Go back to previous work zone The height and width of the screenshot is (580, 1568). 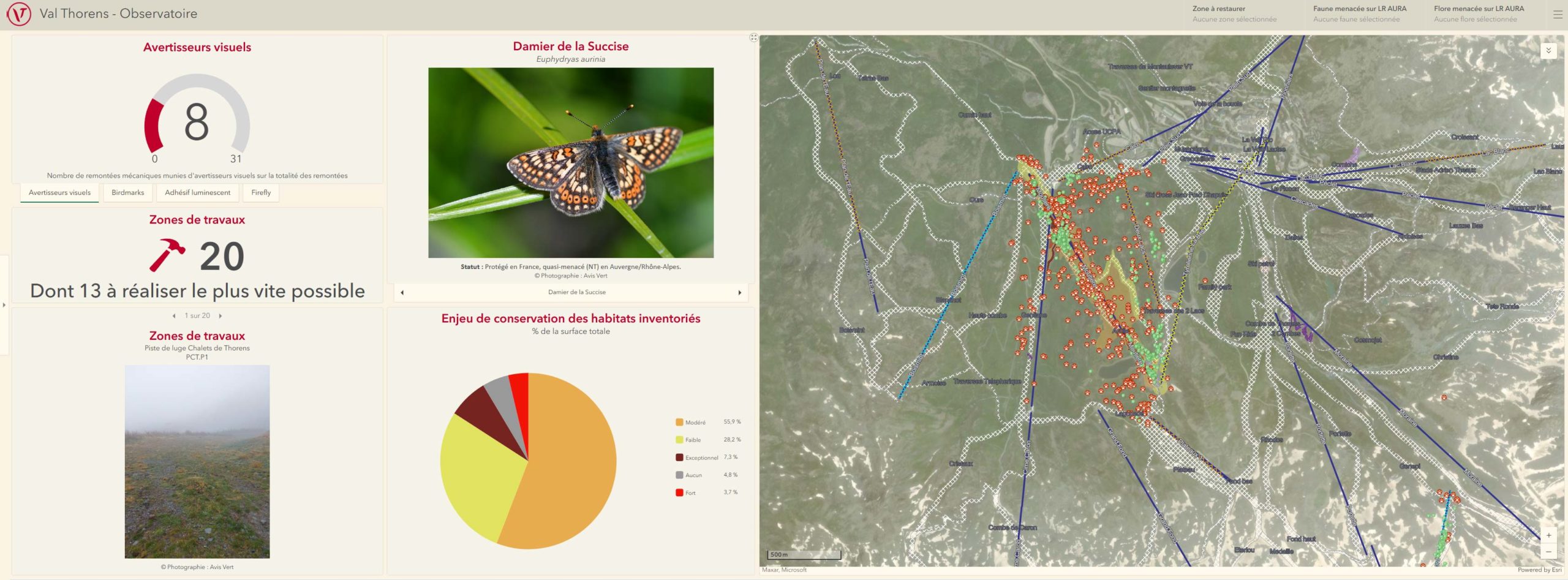coord(174,316)
